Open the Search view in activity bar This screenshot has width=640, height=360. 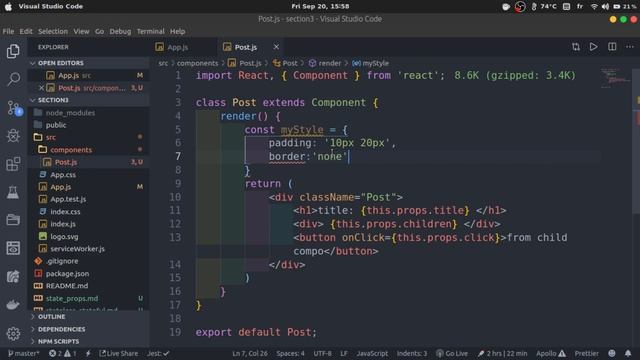(x=13, y=79)
